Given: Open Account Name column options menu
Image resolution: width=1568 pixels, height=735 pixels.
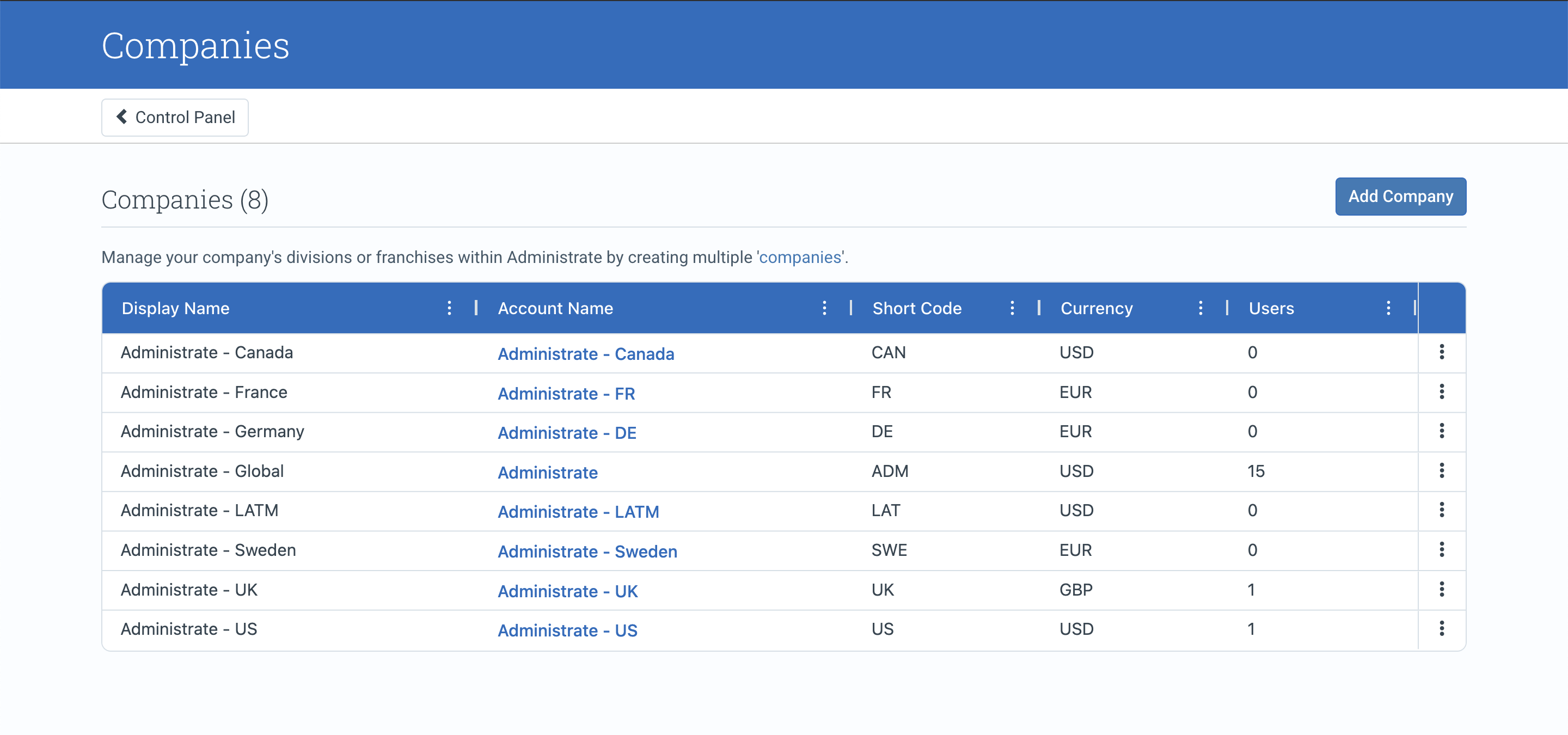Looking at the screenshot, I should pos(824,308).
